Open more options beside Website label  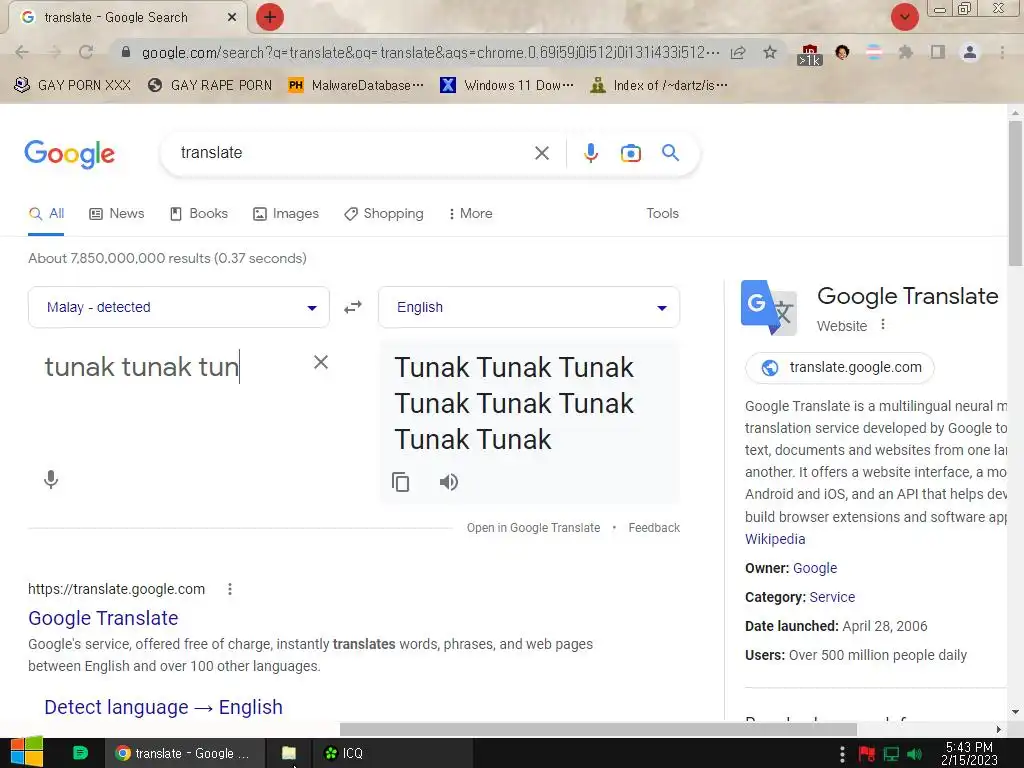(883, 325)
